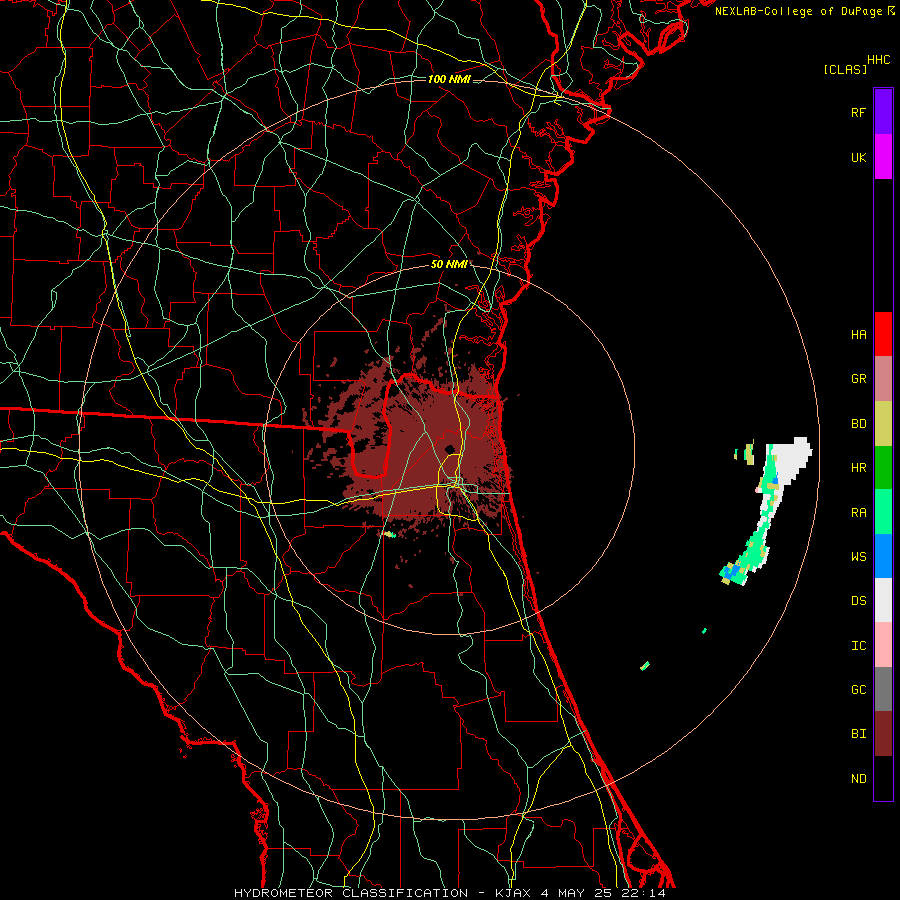Screen dimensions: 900x900
Task: Click the ND legend label
Action: pyautogui.click(x=858, y=779)
